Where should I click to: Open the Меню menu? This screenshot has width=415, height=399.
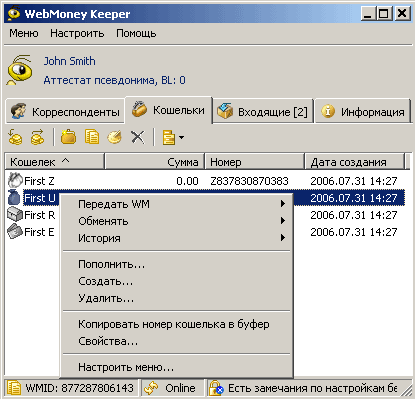tap(24, 33)
